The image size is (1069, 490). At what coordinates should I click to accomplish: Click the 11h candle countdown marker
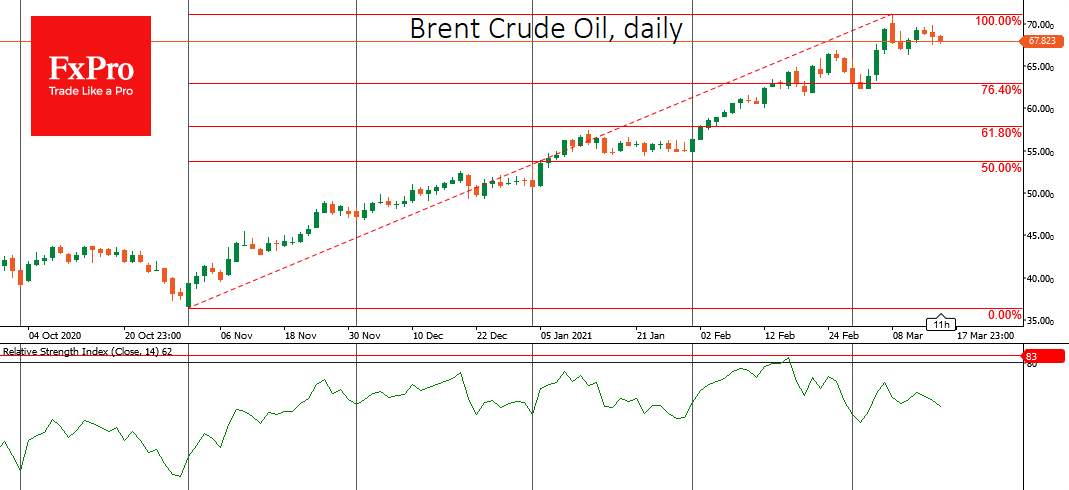[941, 323]
